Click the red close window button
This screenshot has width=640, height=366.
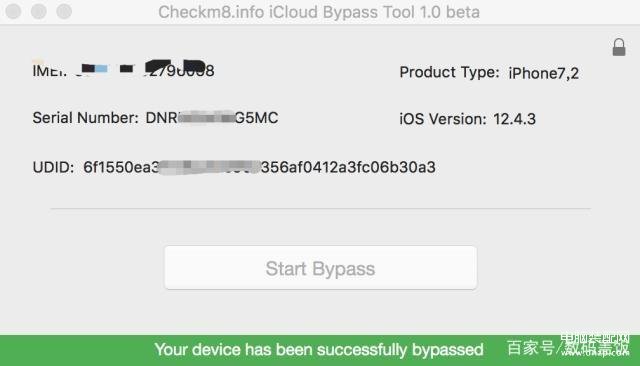(13, 11)
